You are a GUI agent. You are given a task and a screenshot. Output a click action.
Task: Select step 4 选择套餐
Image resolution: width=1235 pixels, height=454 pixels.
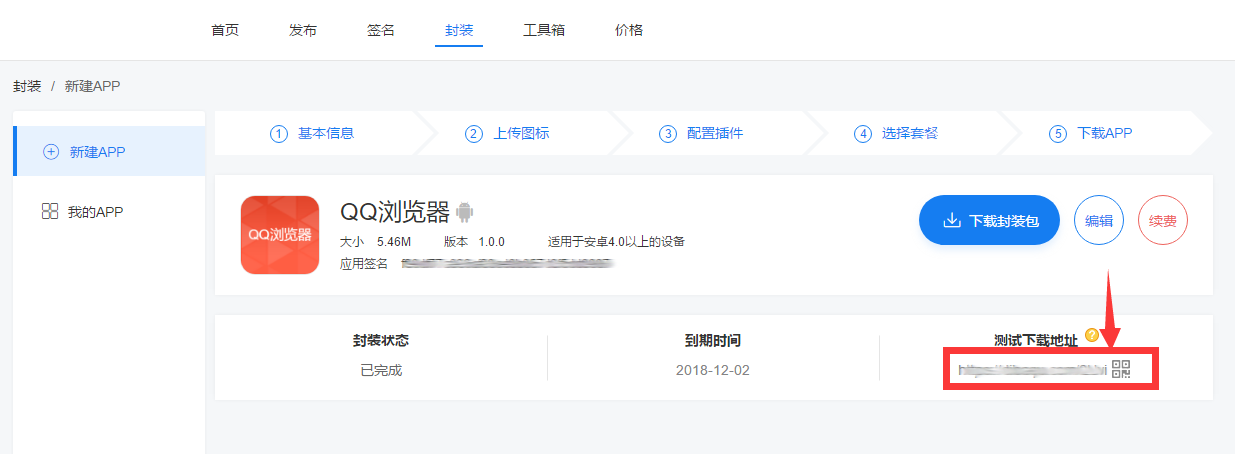(x=897, y=134)
